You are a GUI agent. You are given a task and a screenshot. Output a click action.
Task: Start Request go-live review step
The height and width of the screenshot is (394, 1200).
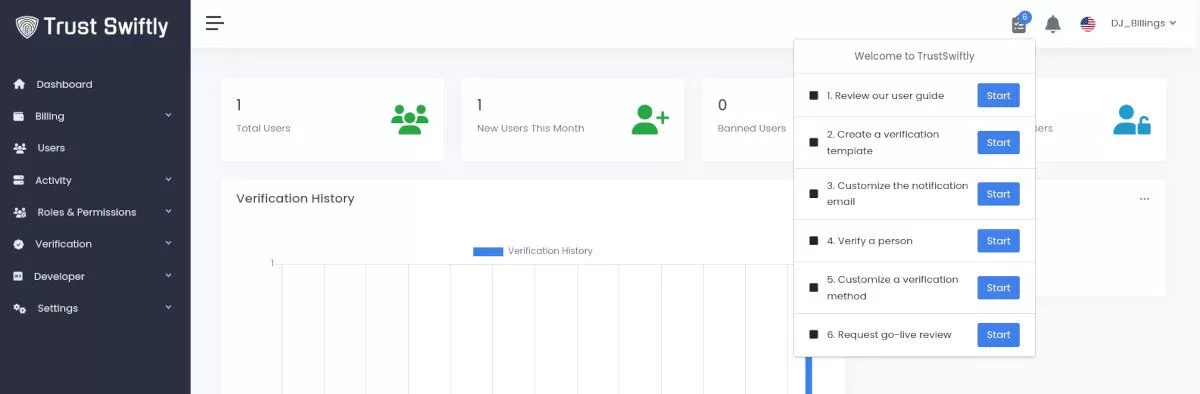[x=998, y=334]
